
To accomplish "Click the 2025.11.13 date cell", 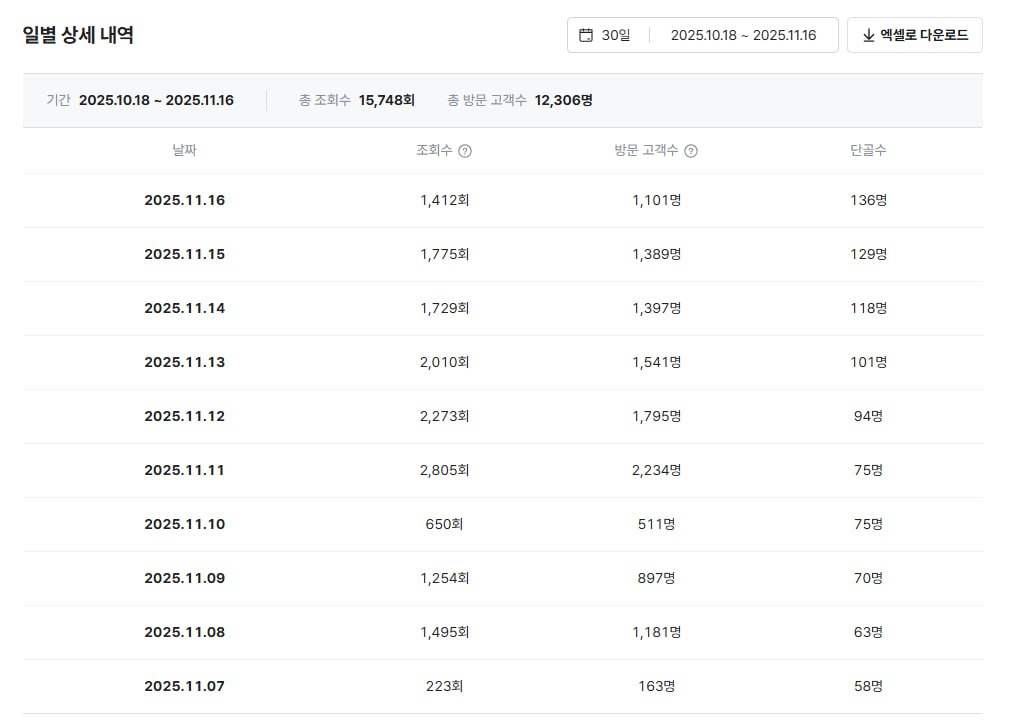I will (184, 362).
